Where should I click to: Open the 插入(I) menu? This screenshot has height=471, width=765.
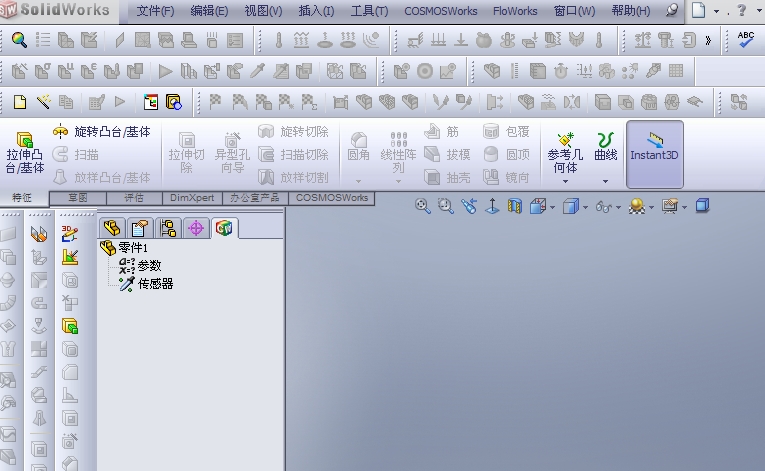point(316,10)
